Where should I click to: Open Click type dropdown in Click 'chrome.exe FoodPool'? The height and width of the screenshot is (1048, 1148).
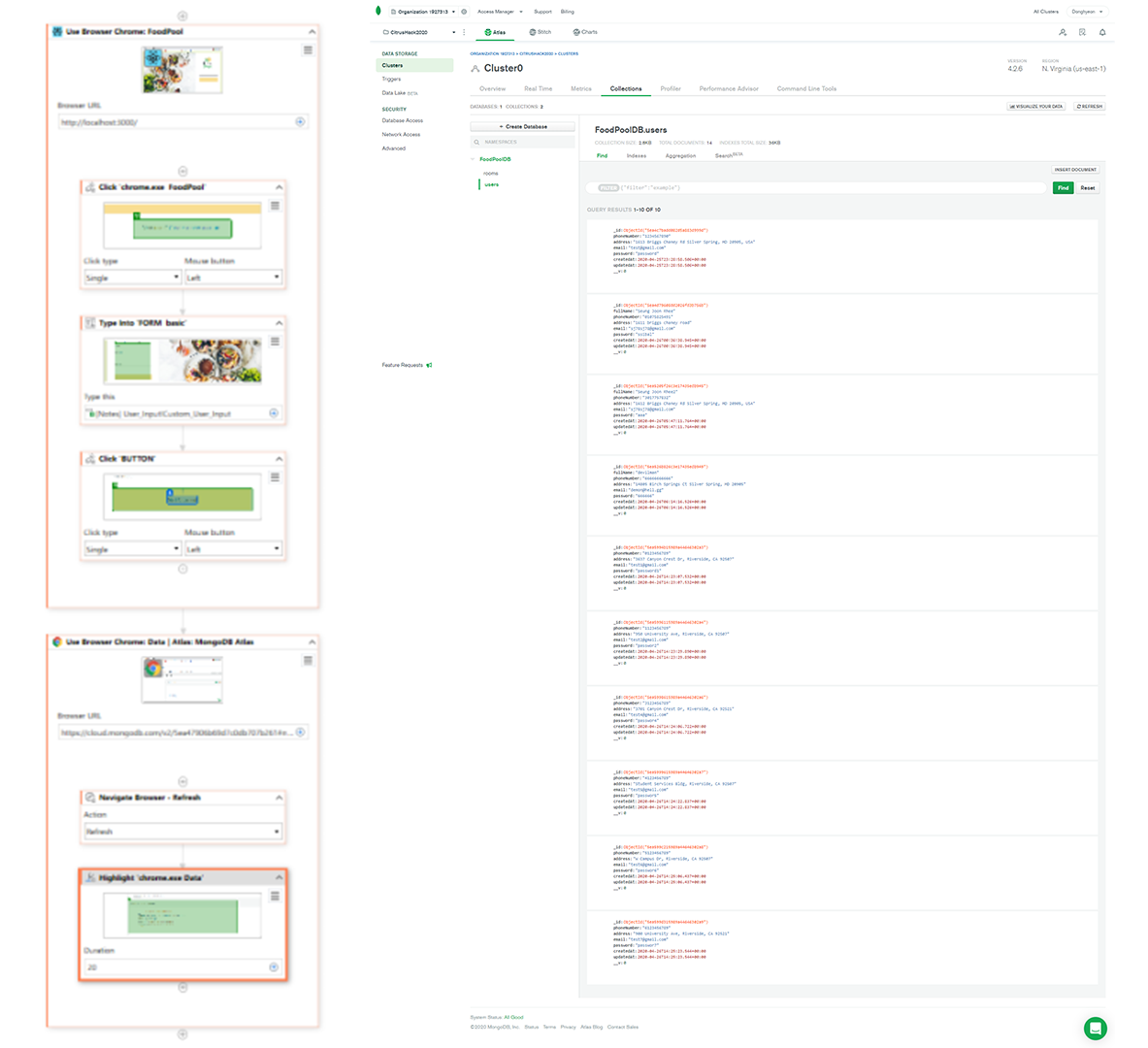(x=133, y=278)
